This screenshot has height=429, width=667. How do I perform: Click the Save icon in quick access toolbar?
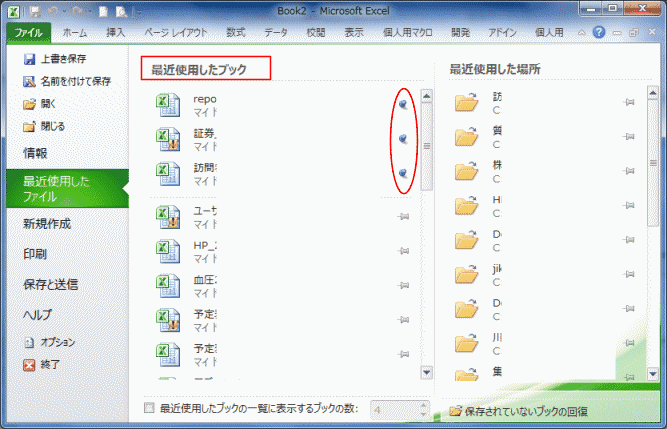pyautogui.click(x=35, y=11)
